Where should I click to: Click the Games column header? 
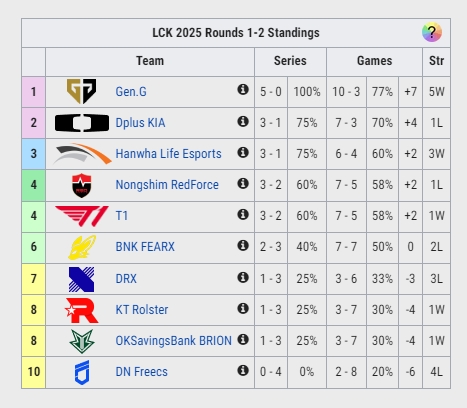[374, 61]
